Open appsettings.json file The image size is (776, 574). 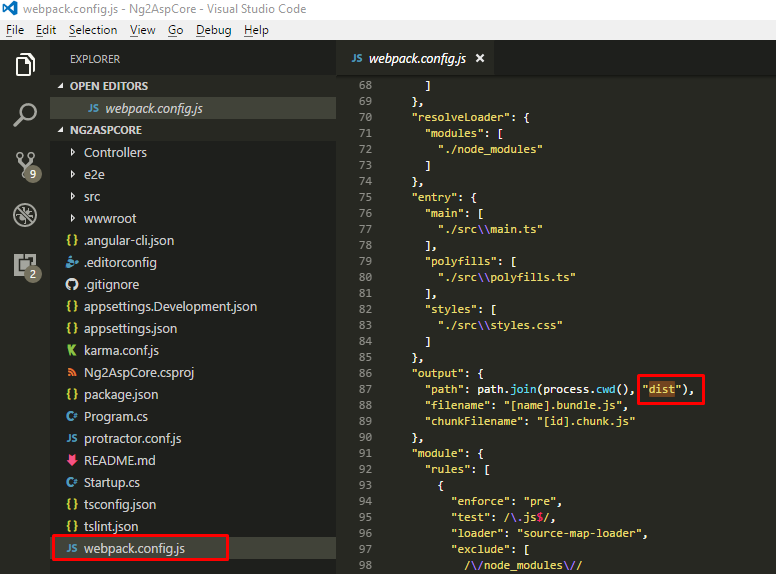(x=193, y=328)
